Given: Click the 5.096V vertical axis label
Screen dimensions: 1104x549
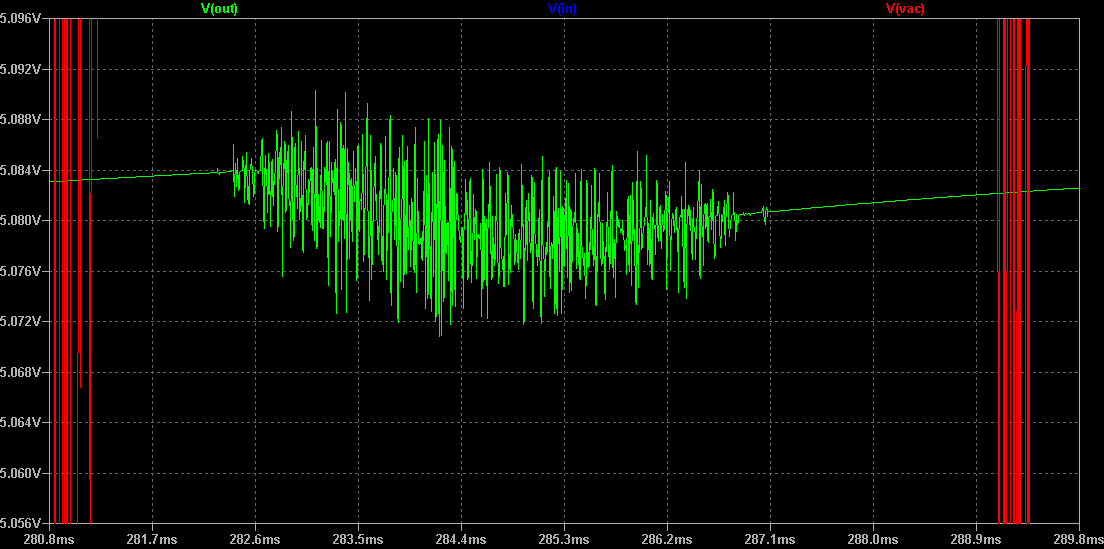Looking at the screenshot, I should (21, 18).
